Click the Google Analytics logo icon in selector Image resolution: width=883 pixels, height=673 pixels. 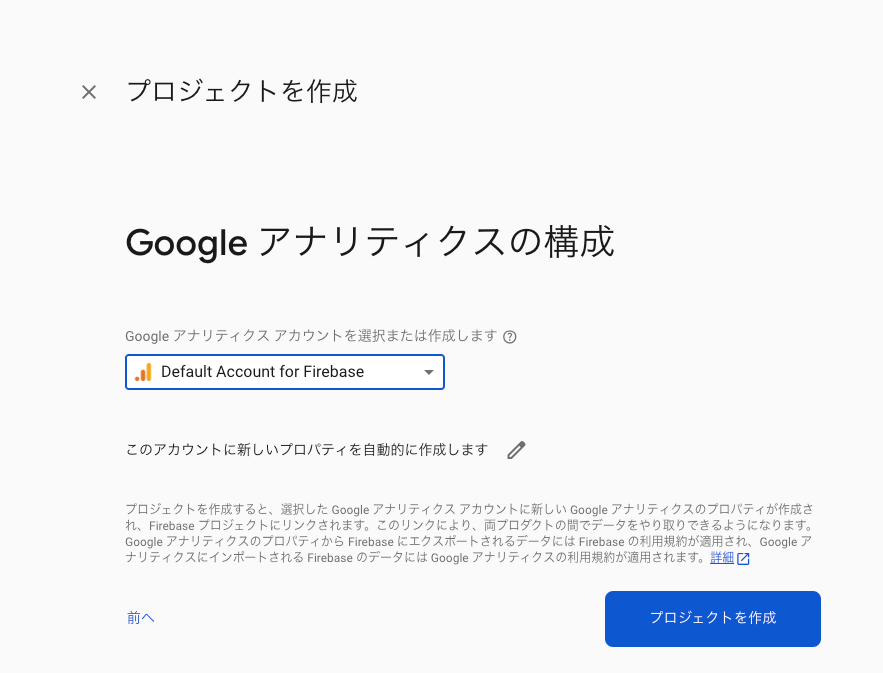[x=143, y=372]
